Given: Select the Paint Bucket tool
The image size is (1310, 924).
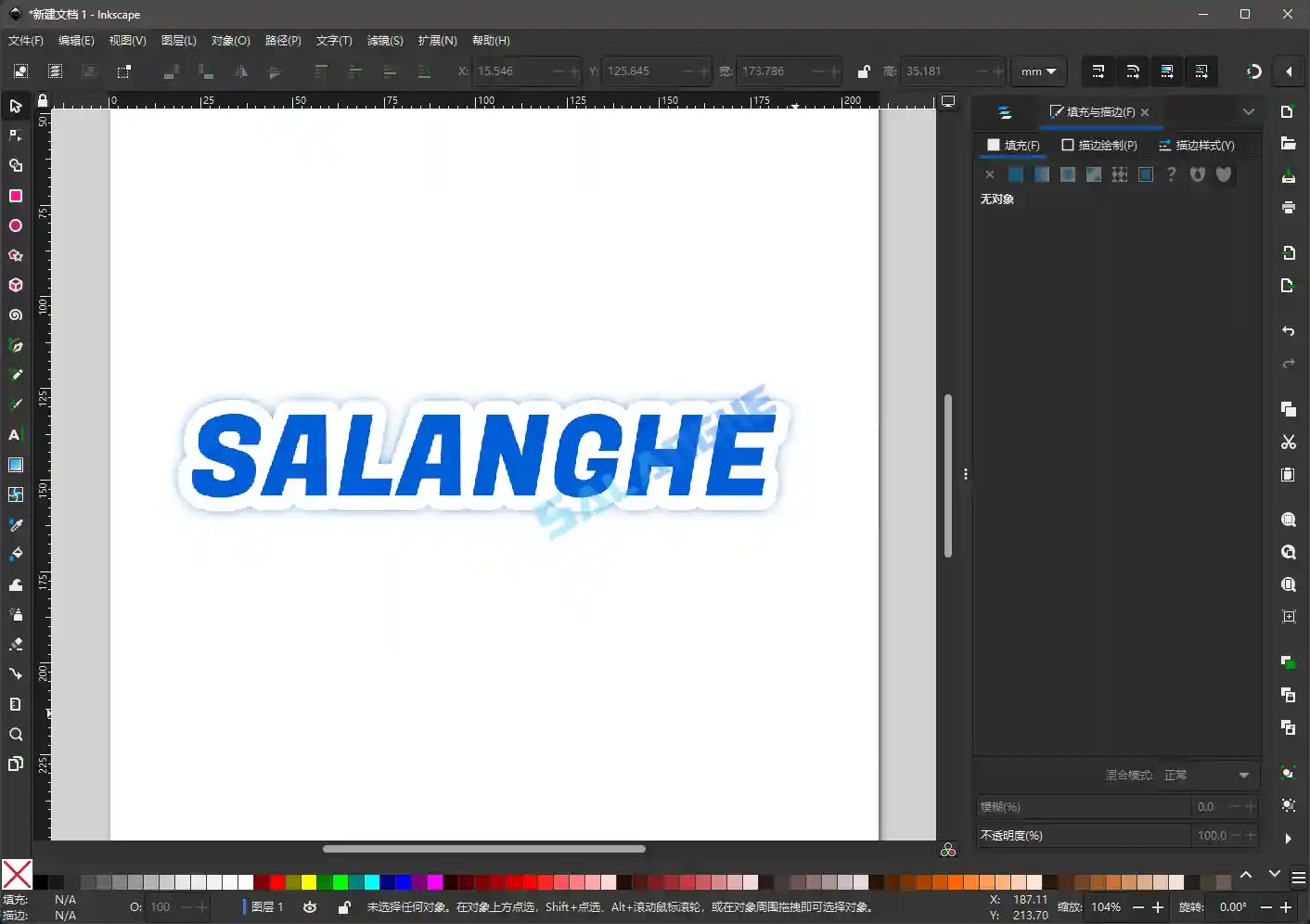Looking at the screenshot, I should [16, 554].
